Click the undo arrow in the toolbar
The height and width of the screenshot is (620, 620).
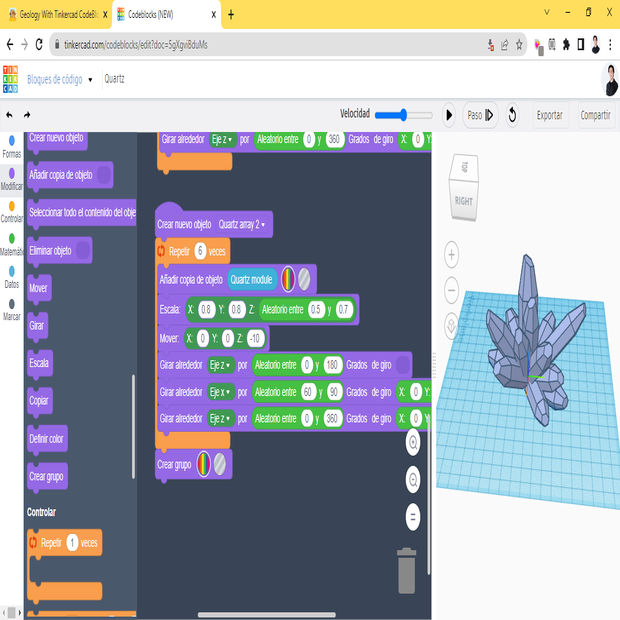coord(11,115)
